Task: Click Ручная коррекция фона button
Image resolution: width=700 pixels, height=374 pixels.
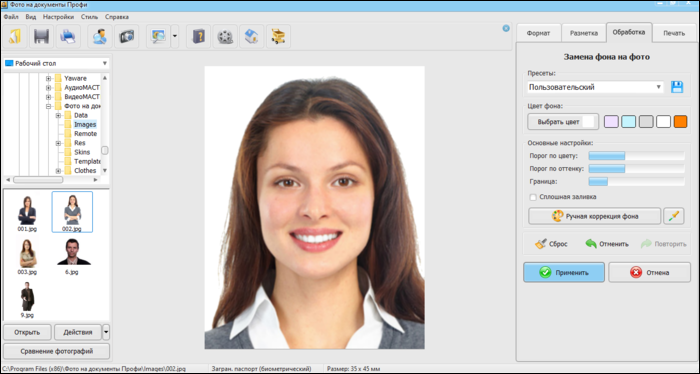Action: click(x=595, y=216)
